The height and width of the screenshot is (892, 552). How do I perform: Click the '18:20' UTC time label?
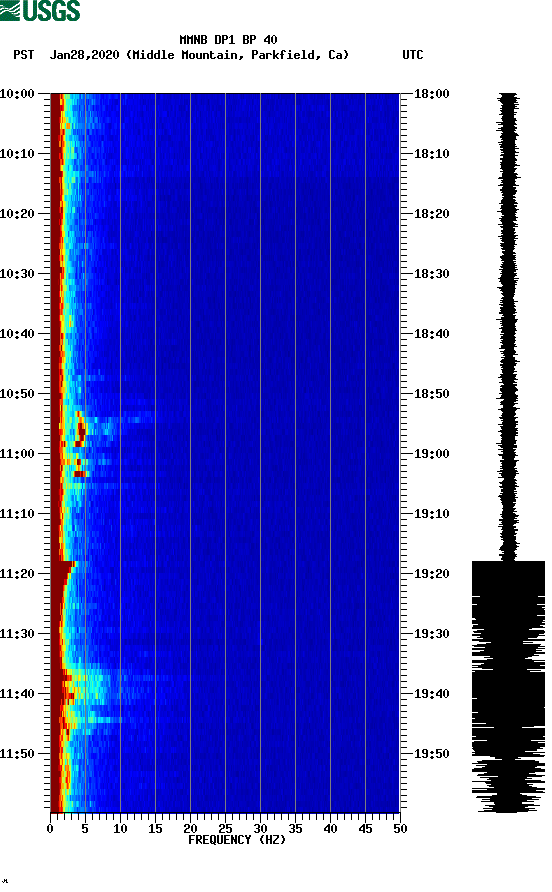(x=432, y=214)
